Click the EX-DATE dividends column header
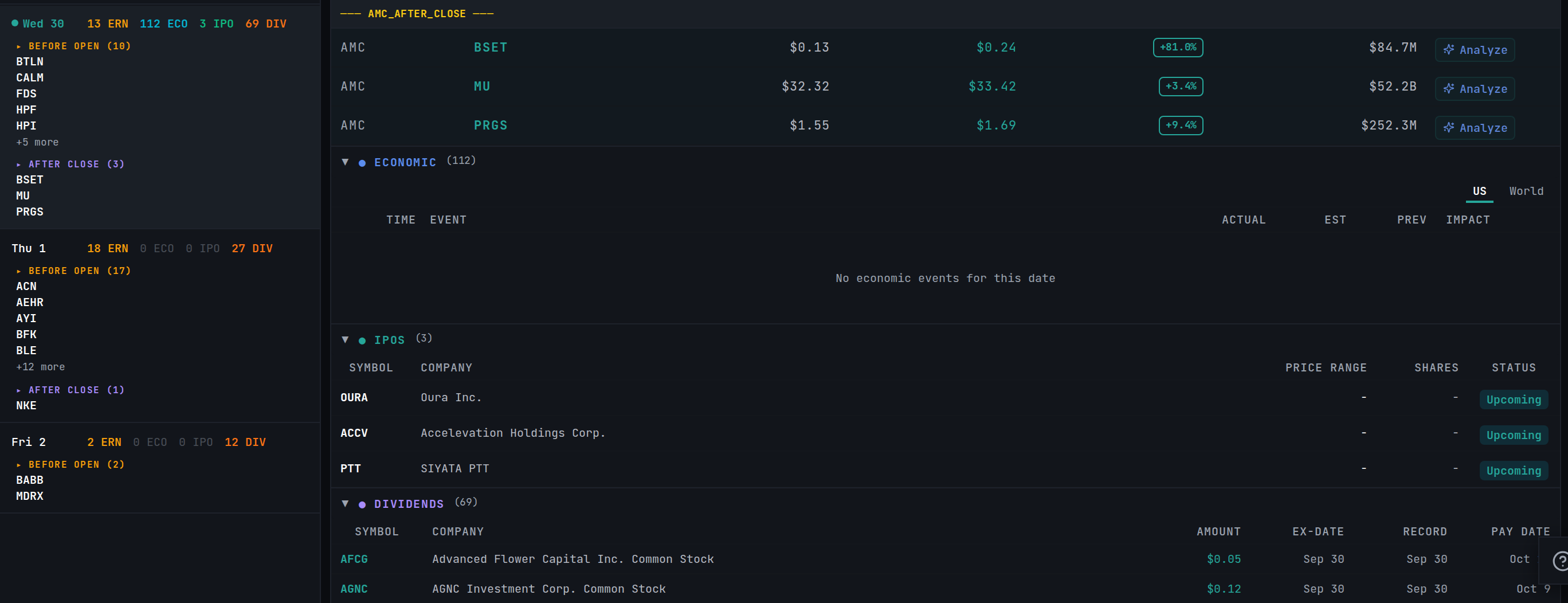This screenshot has height=603, width=1568. pyautogui.click(x=1318, y=532)
